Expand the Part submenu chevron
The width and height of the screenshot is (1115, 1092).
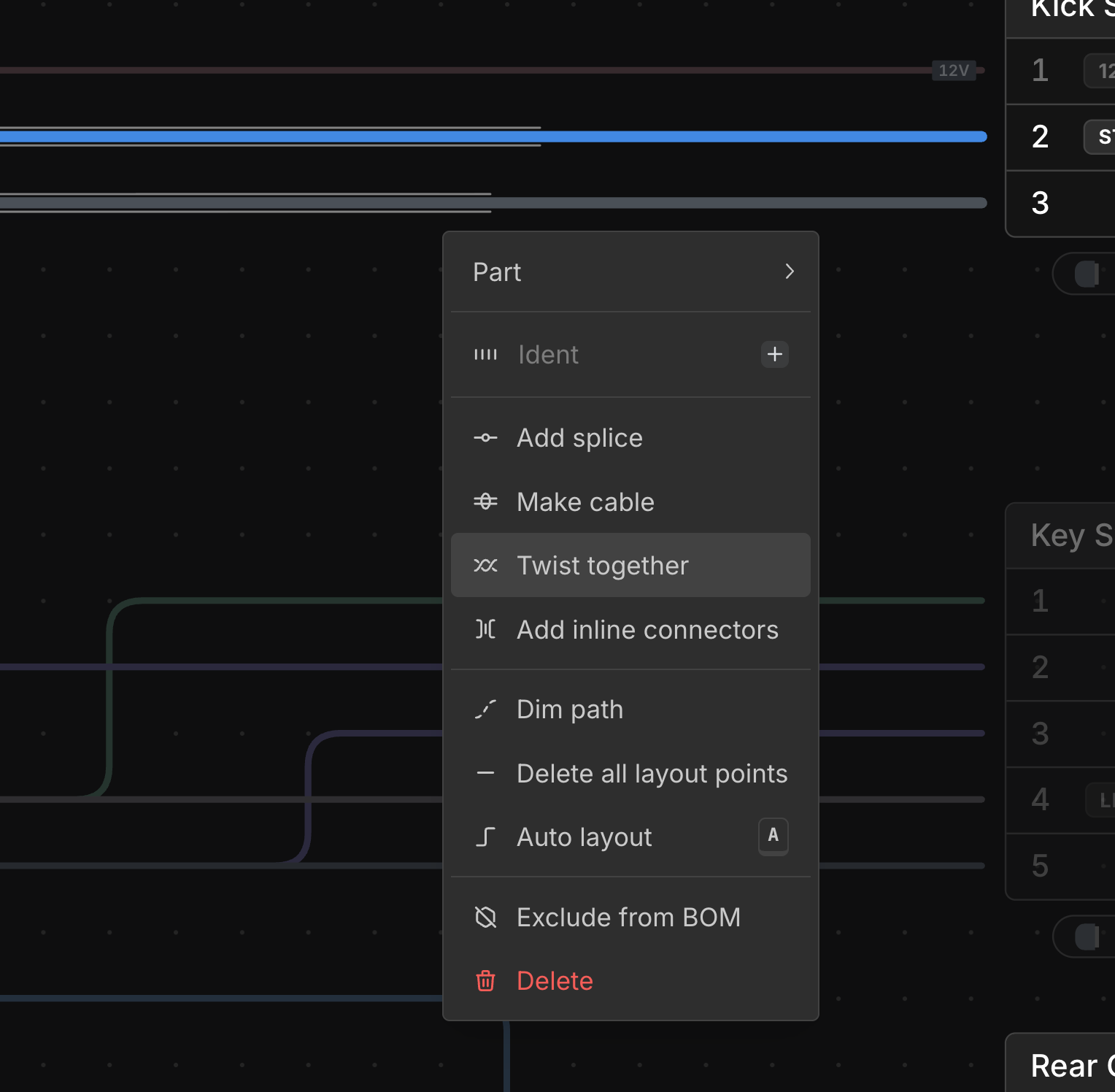pyautogui.click(x=789, y=272)
